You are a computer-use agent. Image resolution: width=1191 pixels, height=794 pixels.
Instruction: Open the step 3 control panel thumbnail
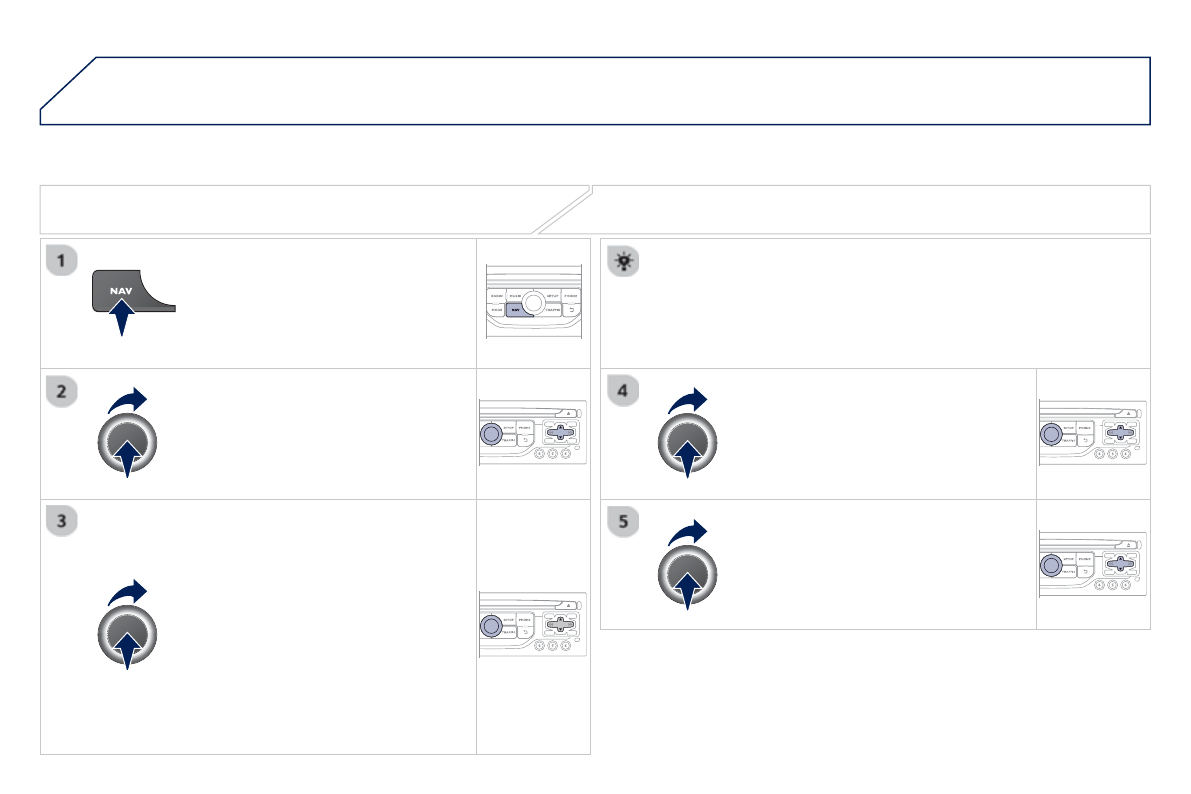pos(532,626)
